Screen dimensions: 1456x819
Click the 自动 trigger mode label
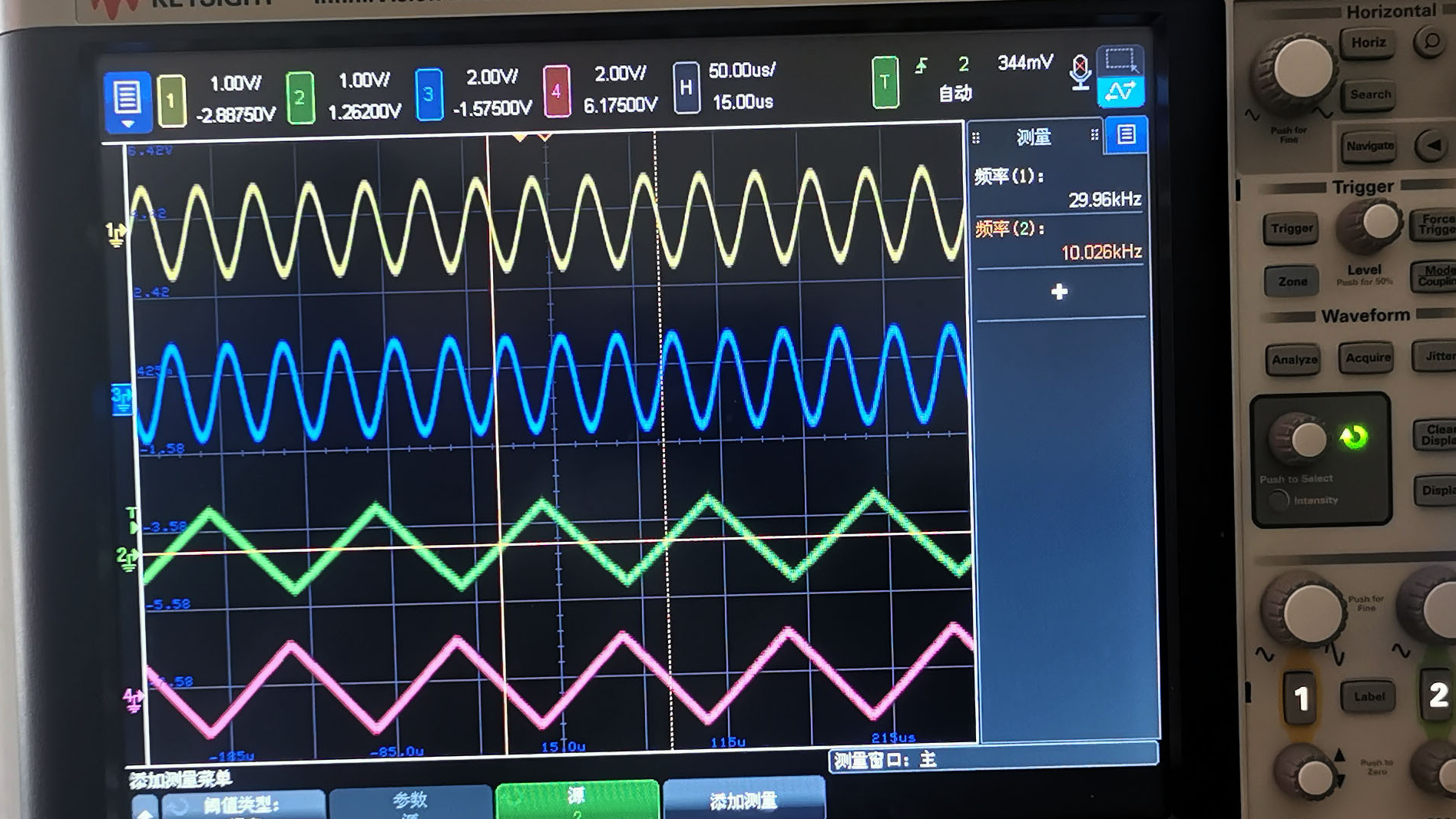(955, 94)
